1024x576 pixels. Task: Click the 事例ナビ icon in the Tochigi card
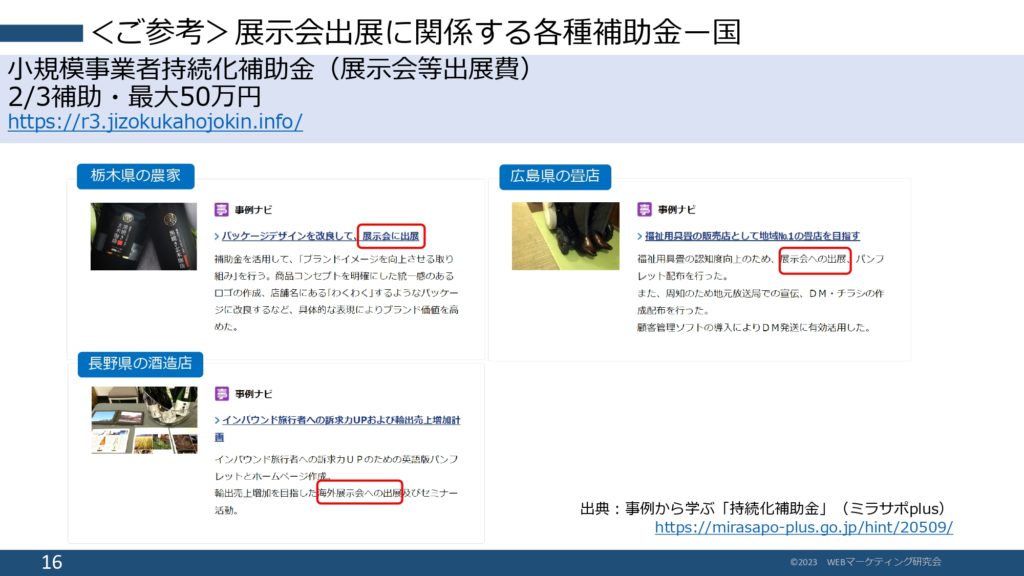click(x=222, y=210)
